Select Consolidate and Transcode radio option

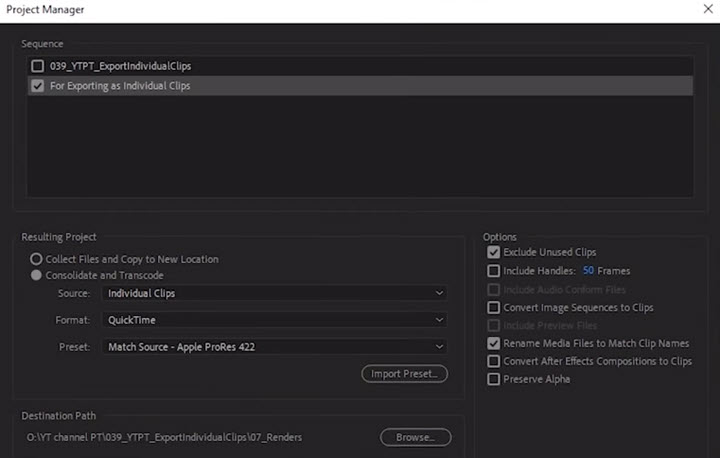click(x=36, y=275)
